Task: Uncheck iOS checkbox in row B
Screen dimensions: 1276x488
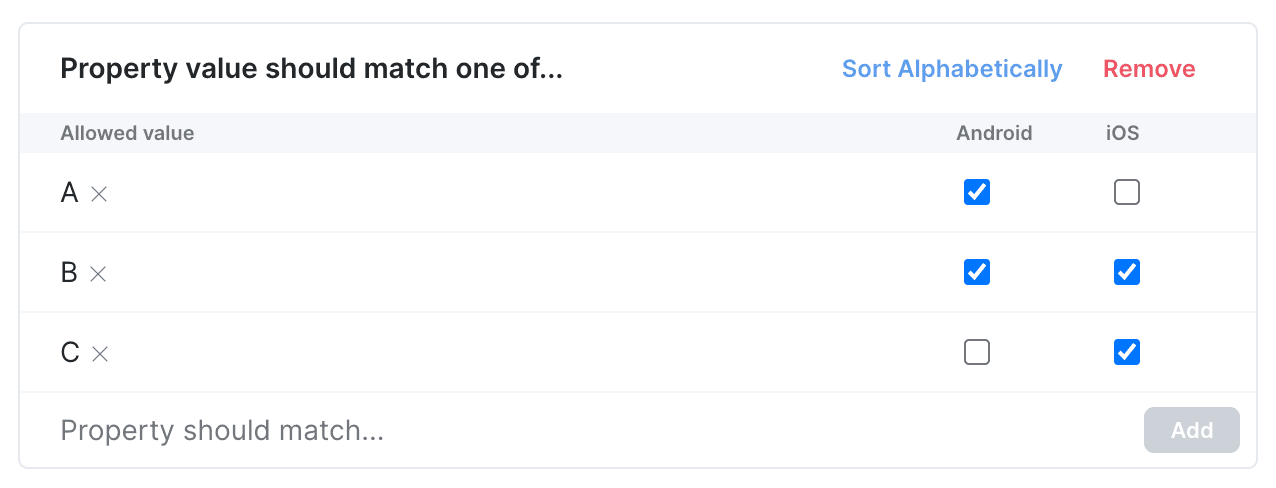Action: 1126,272
